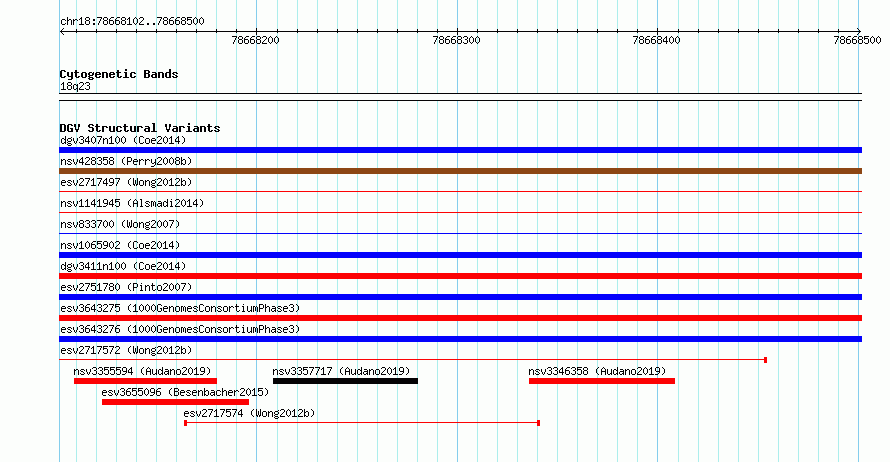Select the esv3655096 (Besenbacher2015) red bar
The width and height of the screenshot is (890, 462).
(175, 402)
